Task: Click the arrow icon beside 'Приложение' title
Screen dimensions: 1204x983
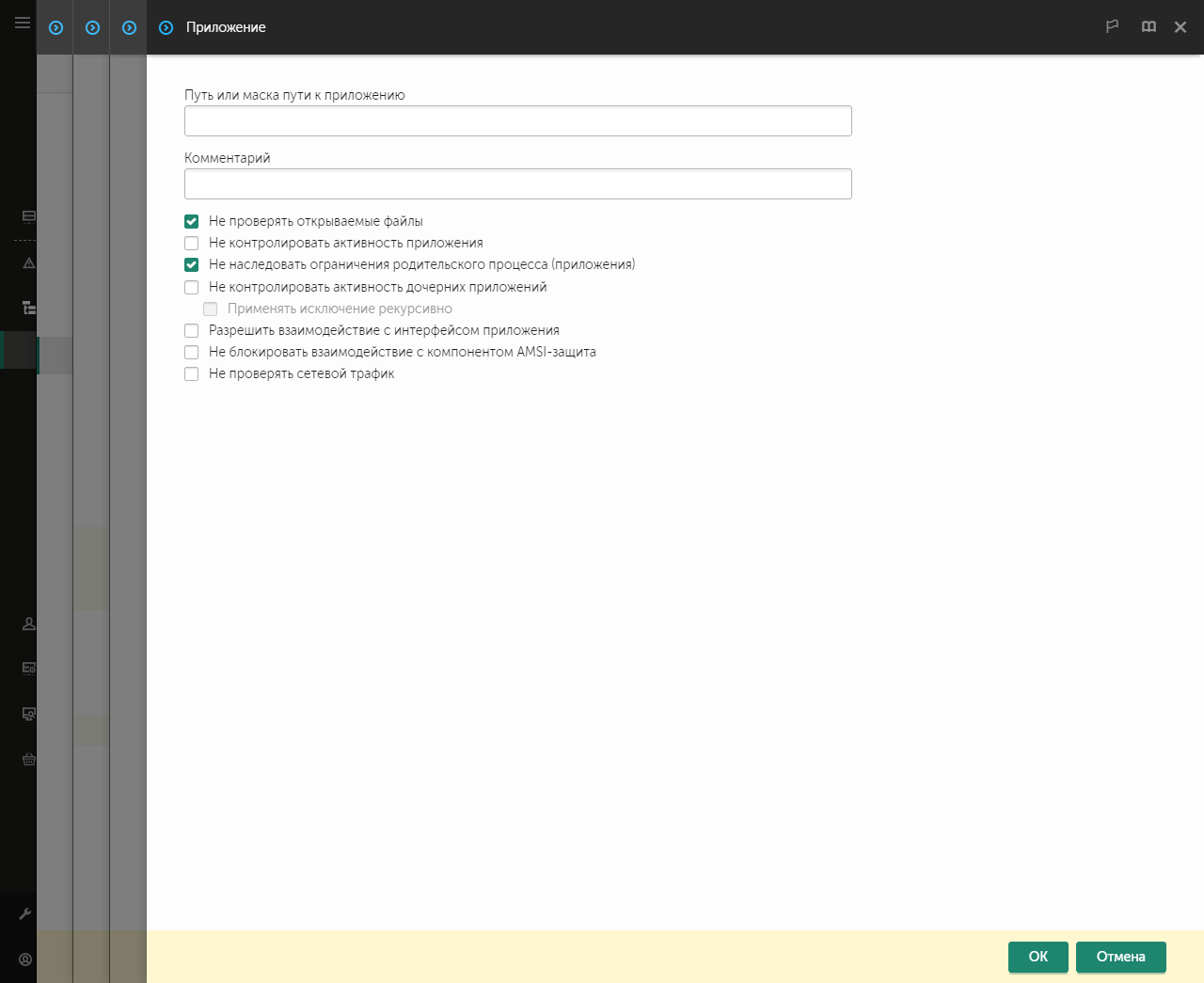Action: pyautogui.click(x=166, y=28)
